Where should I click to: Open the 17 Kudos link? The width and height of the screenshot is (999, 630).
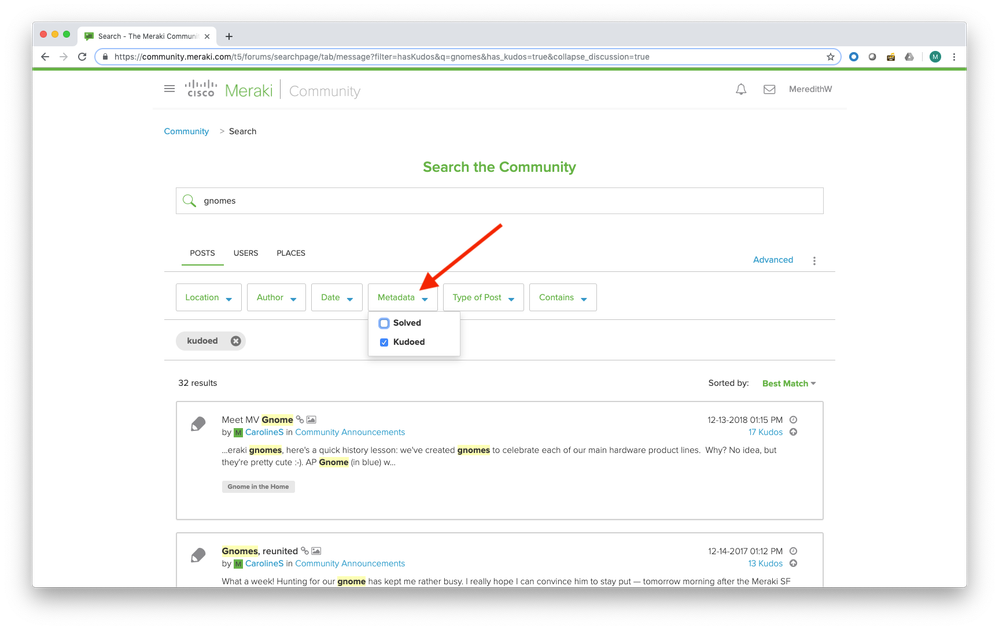pyautogui.click(x=765, y=432)
